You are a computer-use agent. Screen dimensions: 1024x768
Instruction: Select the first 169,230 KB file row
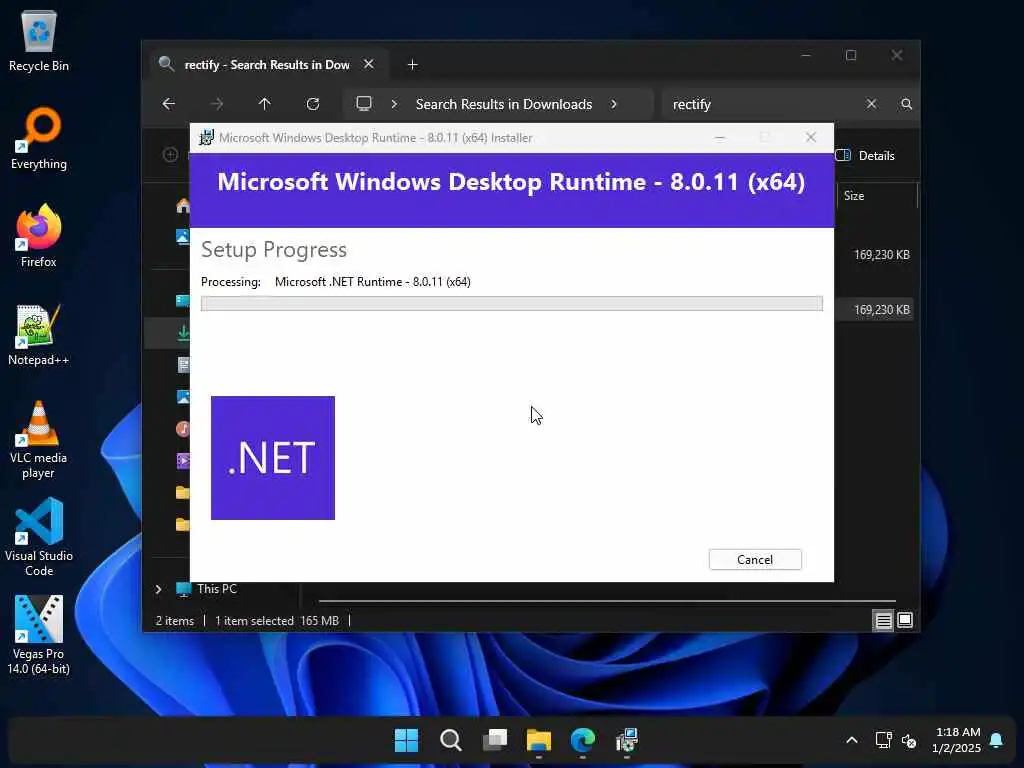point(882,255)
